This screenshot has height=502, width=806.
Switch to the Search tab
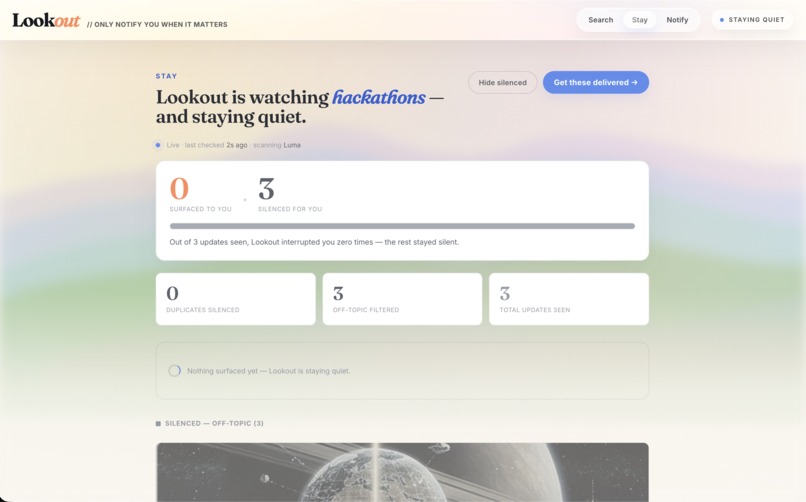(x=600, y=20)
